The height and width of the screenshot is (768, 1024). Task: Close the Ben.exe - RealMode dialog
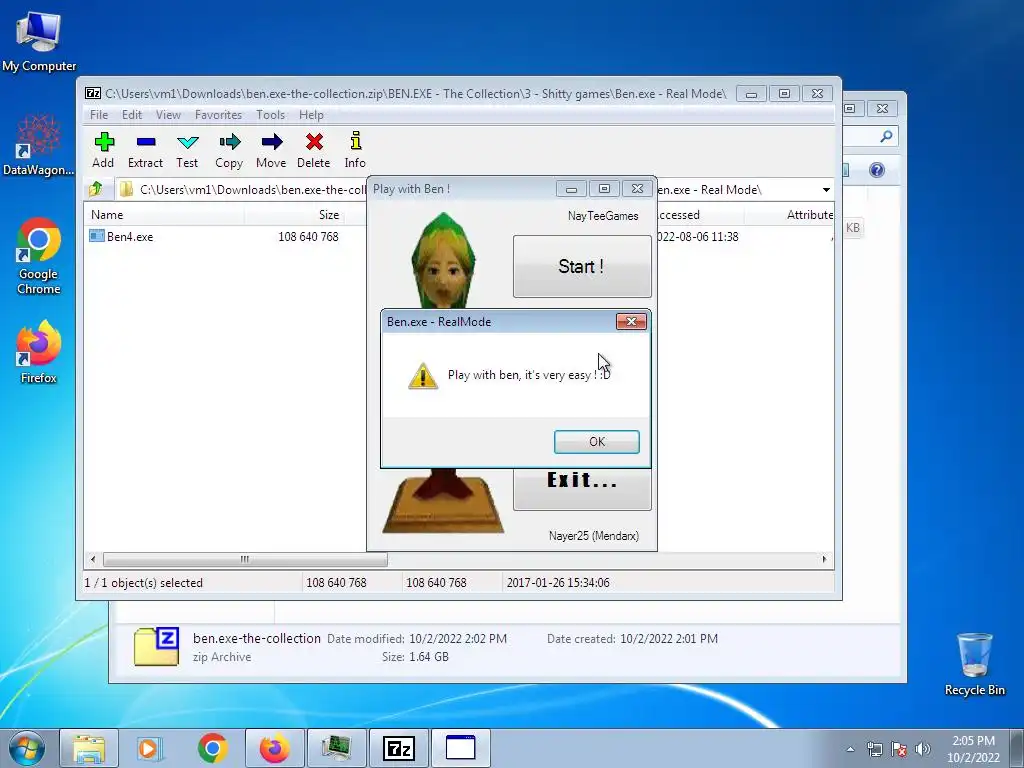(x=632, y=321)
